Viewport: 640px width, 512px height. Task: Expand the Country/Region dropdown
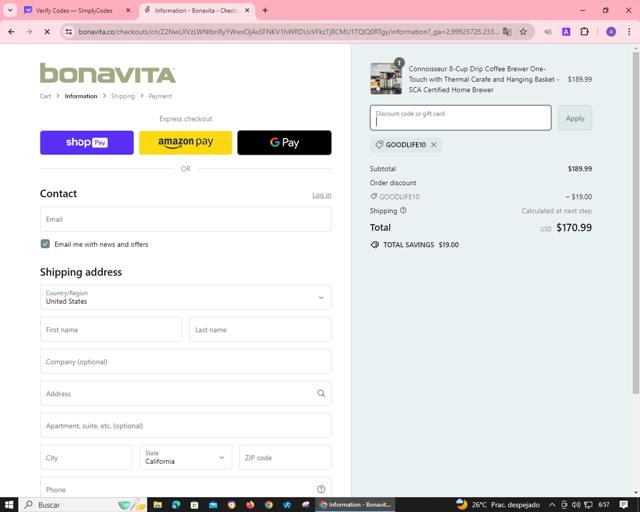pyautogui.click(x=186, y=297)
